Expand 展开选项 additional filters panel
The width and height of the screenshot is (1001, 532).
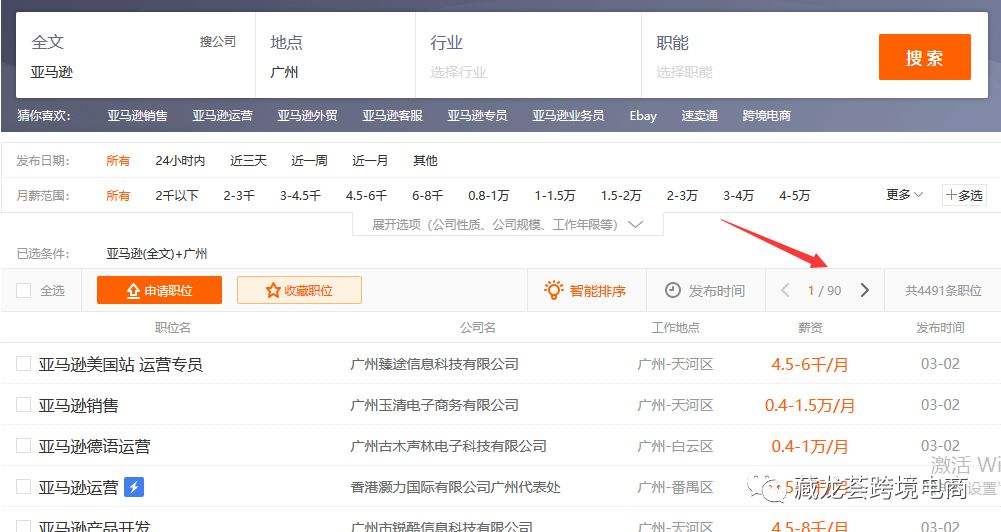tap(507, 225)
